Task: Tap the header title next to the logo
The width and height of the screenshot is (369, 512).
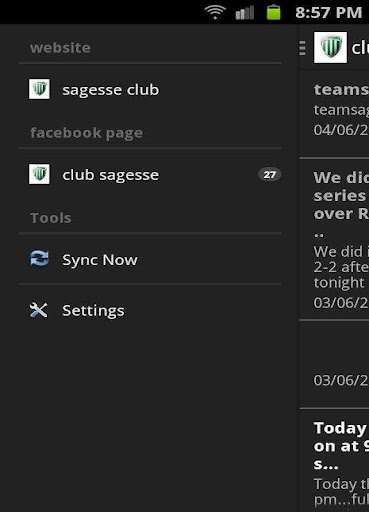Action: click(360, 48)
